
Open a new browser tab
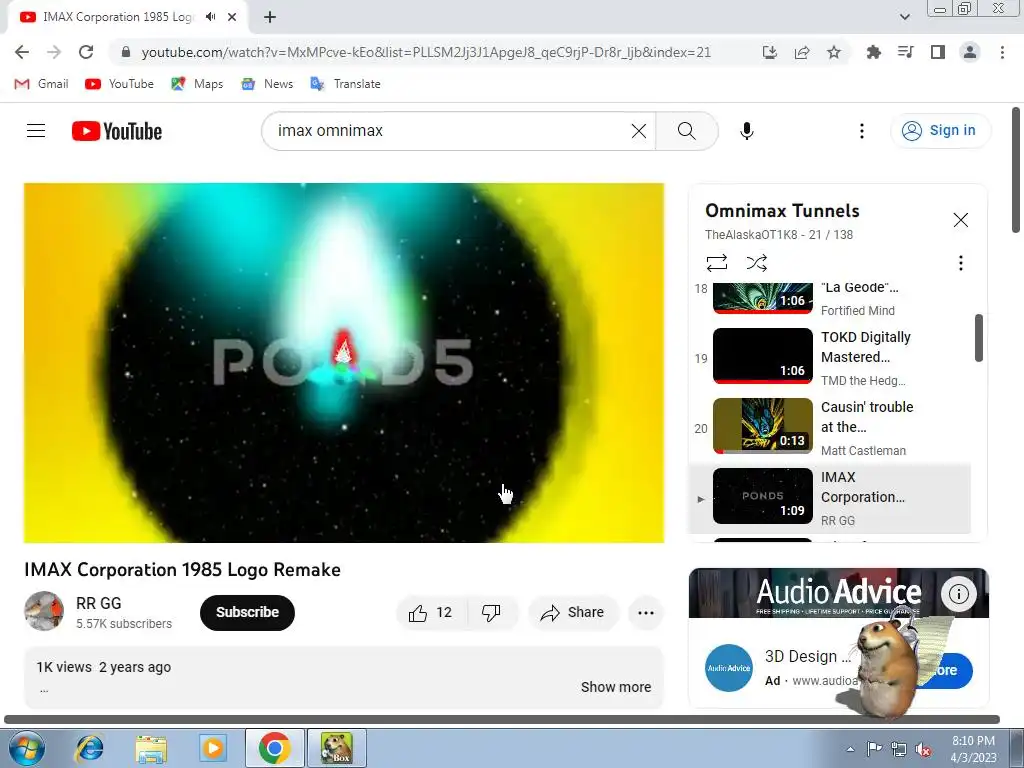[270, 17]
